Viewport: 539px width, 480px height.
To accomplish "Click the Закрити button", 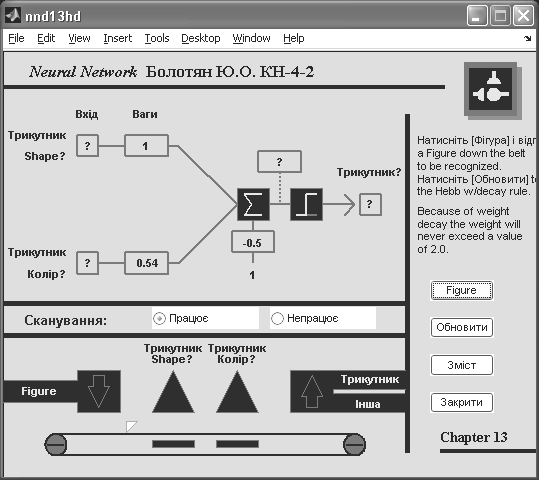I will tap(462, 402).
